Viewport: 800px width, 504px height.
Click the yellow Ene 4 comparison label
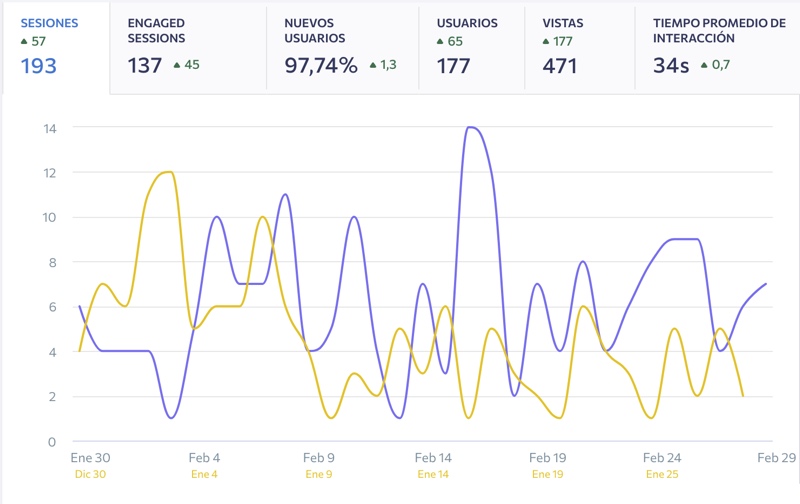204,474
